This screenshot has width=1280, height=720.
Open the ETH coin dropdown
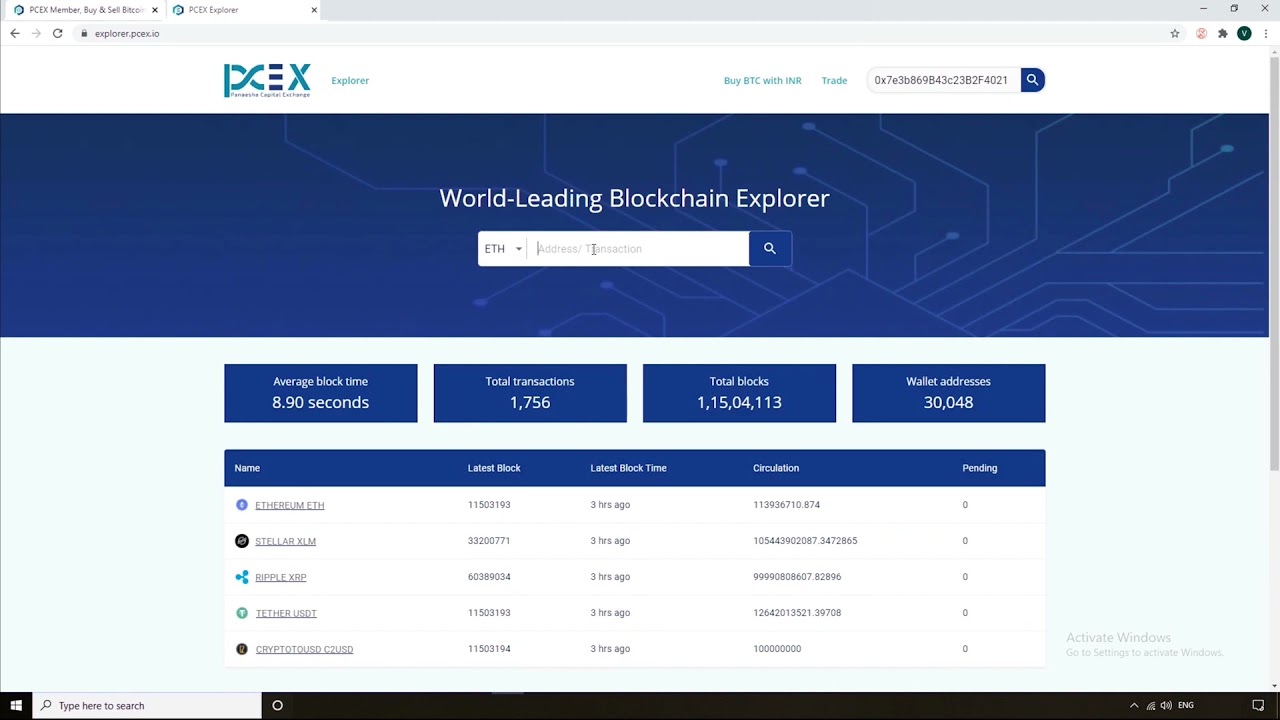(503, 249)
